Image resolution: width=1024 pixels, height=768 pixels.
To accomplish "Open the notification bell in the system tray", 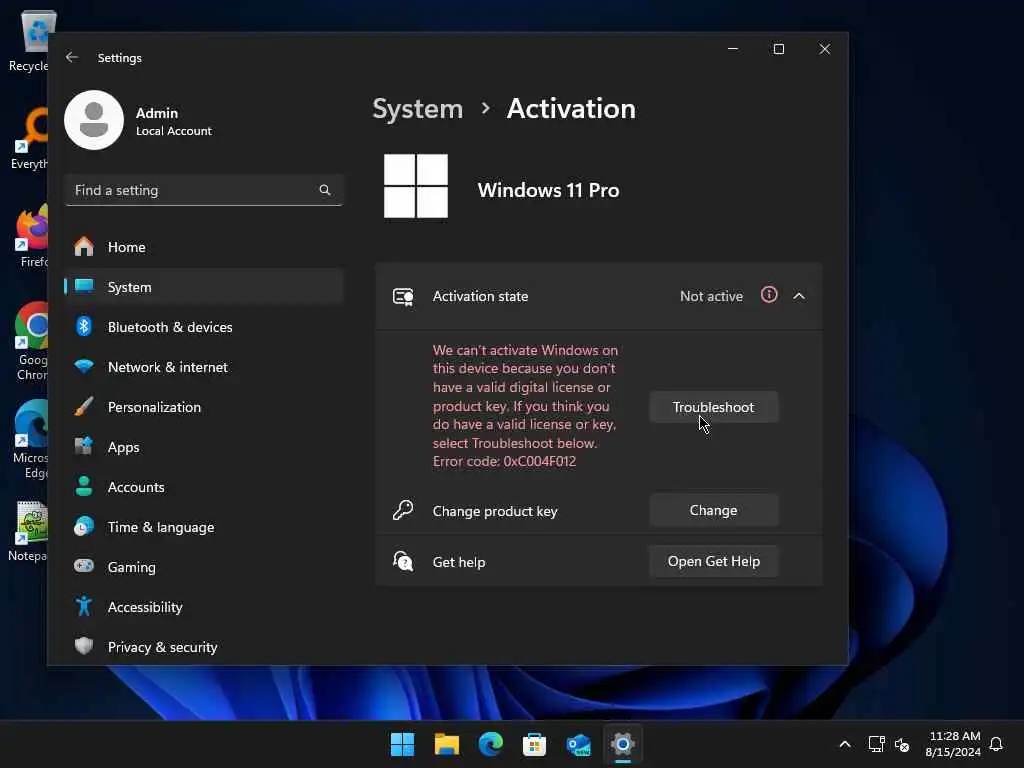I will coord(997,744).
